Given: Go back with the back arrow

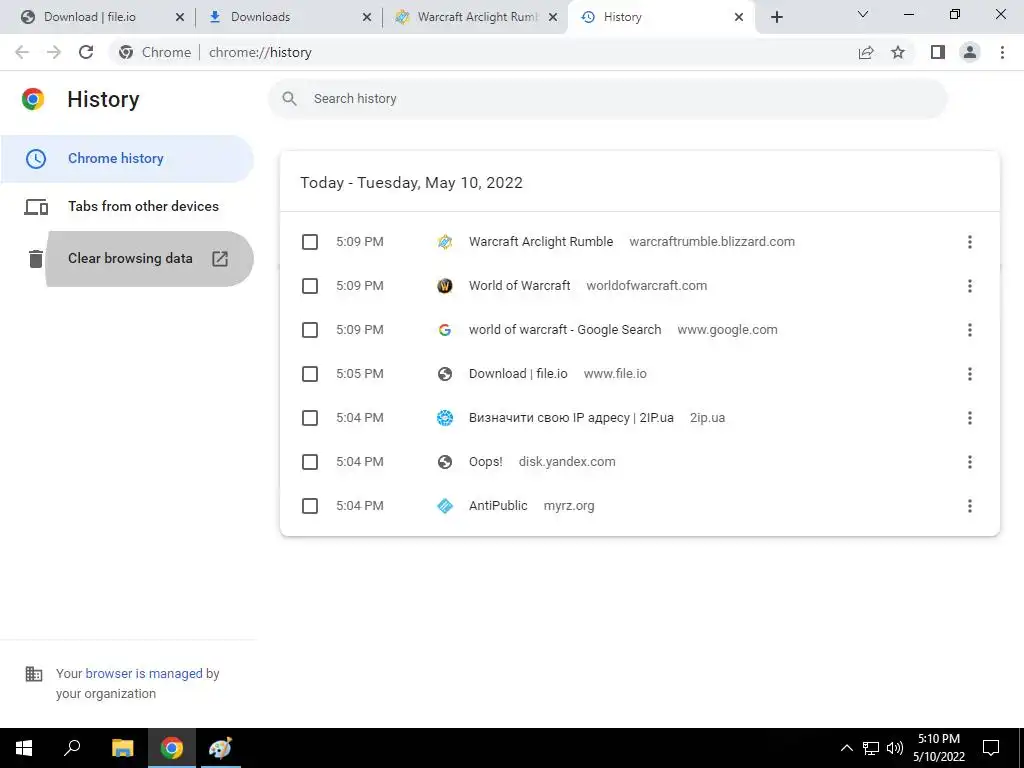Looking at the screenshot, I should pyautogui.click(x=22, y=52).
